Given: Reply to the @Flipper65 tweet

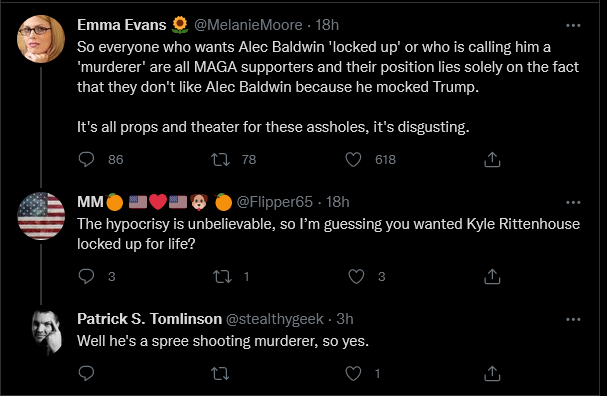Looking at the screenshot, I should click(x=86, y=276).
